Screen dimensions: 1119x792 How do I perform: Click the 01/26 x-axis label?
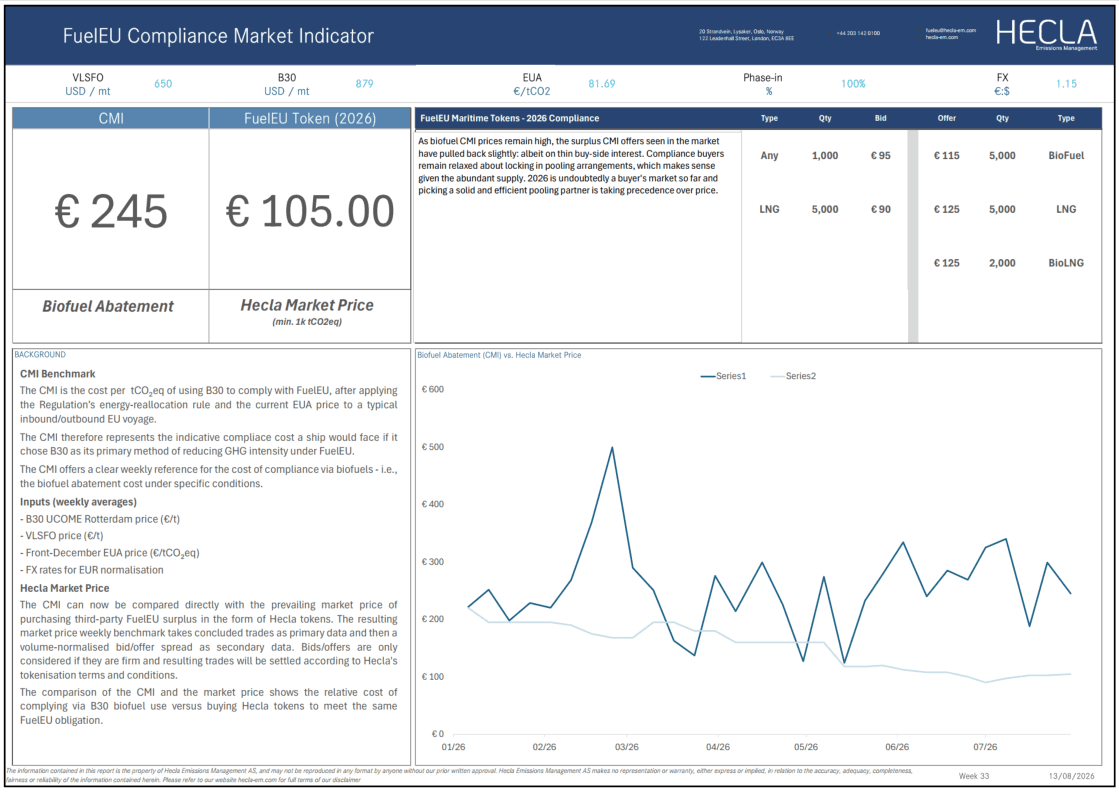[453, 747]
